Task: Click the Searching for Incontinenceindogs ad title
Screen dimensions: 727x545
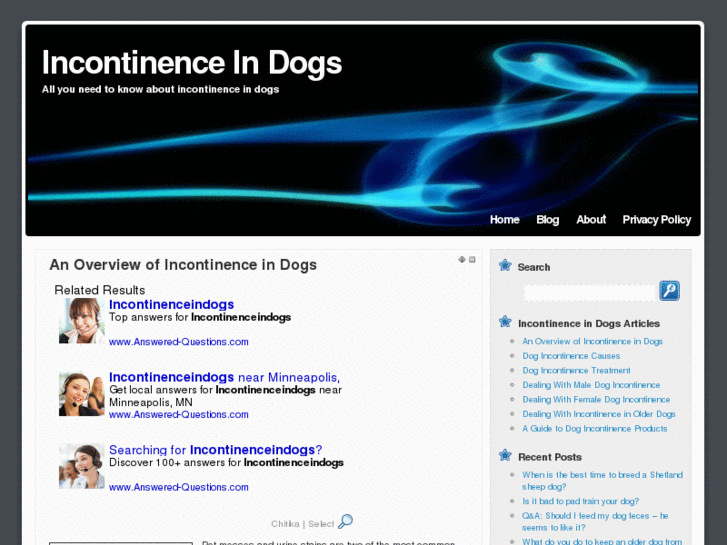Action: click(215, 450)
